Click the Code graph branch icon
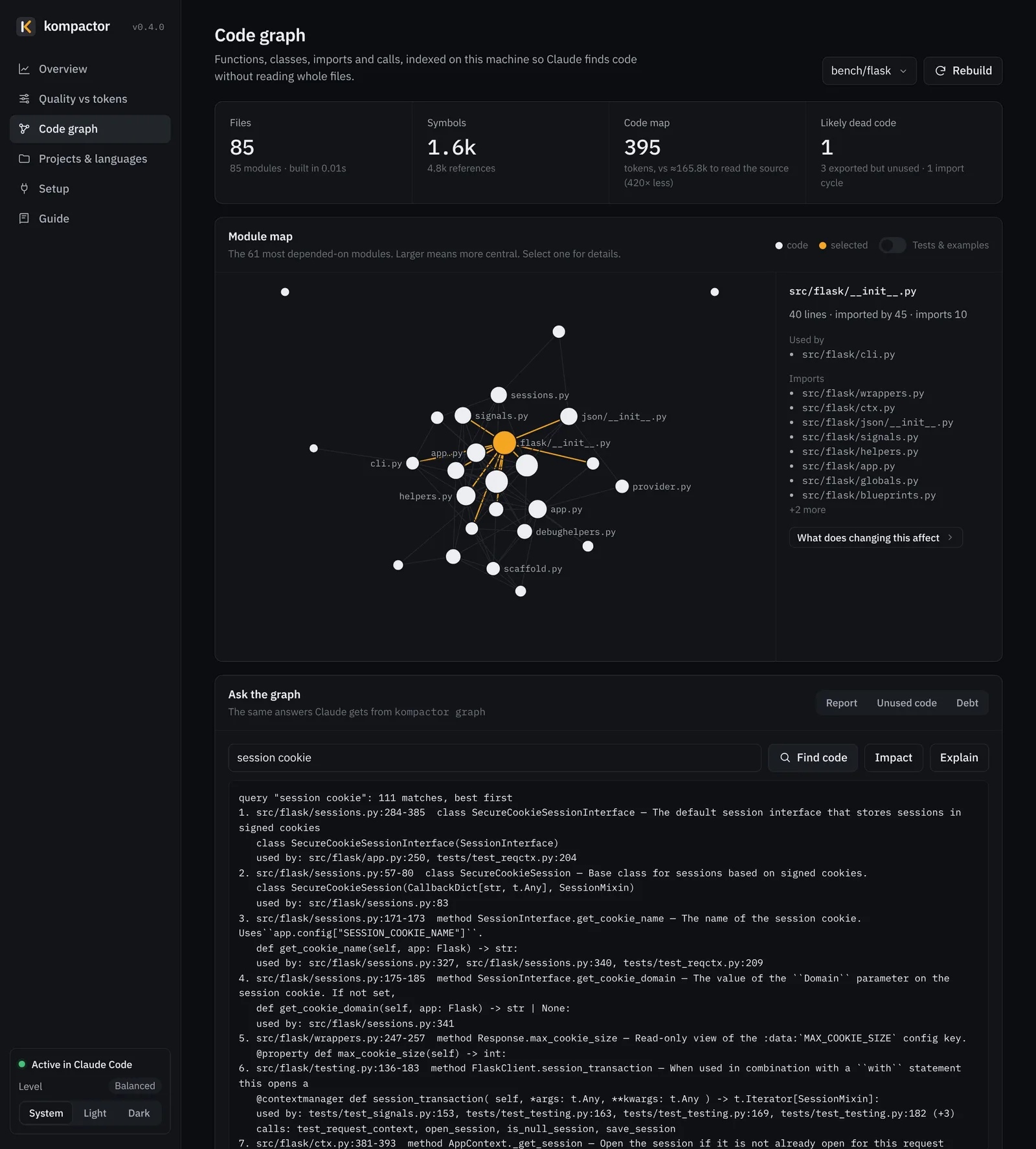The width and height of the screenshot is (1036, 1149). (x=24, y=129)
